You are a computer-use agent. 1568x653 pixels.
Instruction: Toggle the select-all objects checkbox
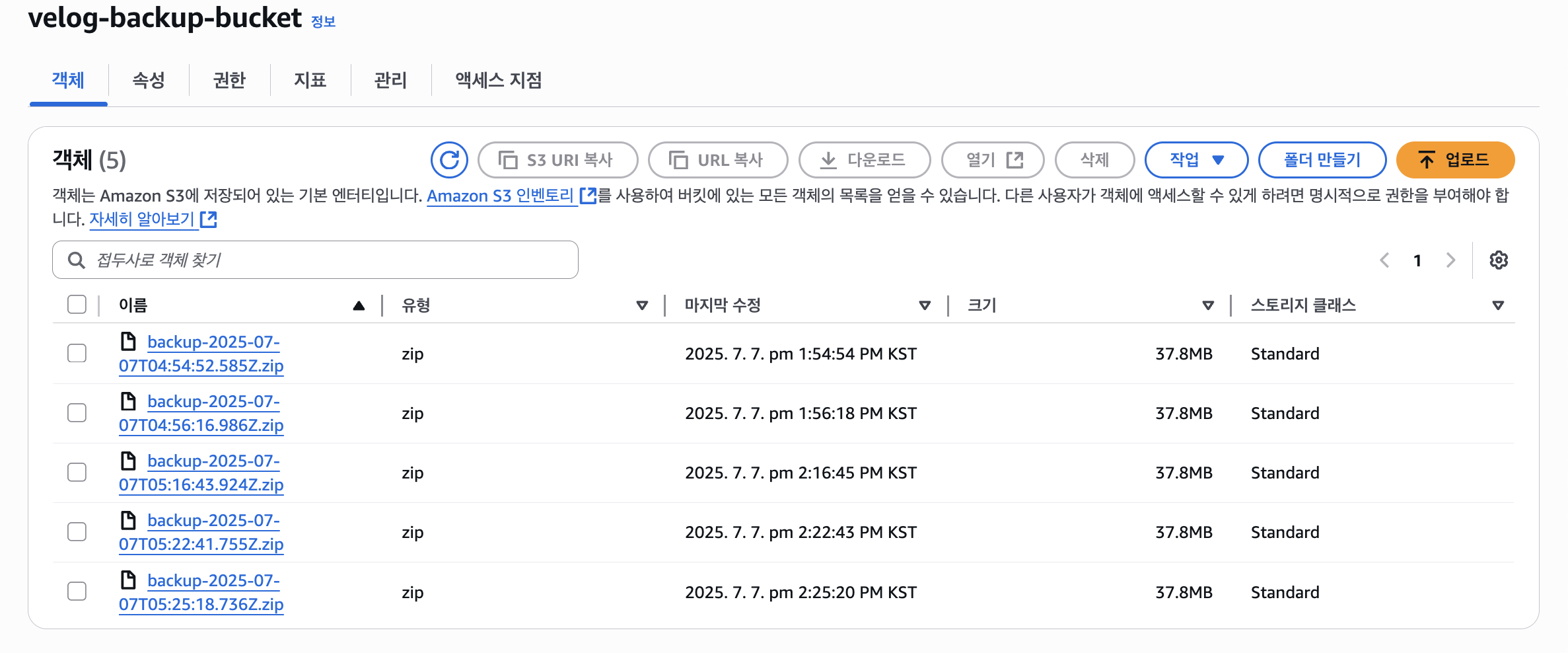click(77, 305)
